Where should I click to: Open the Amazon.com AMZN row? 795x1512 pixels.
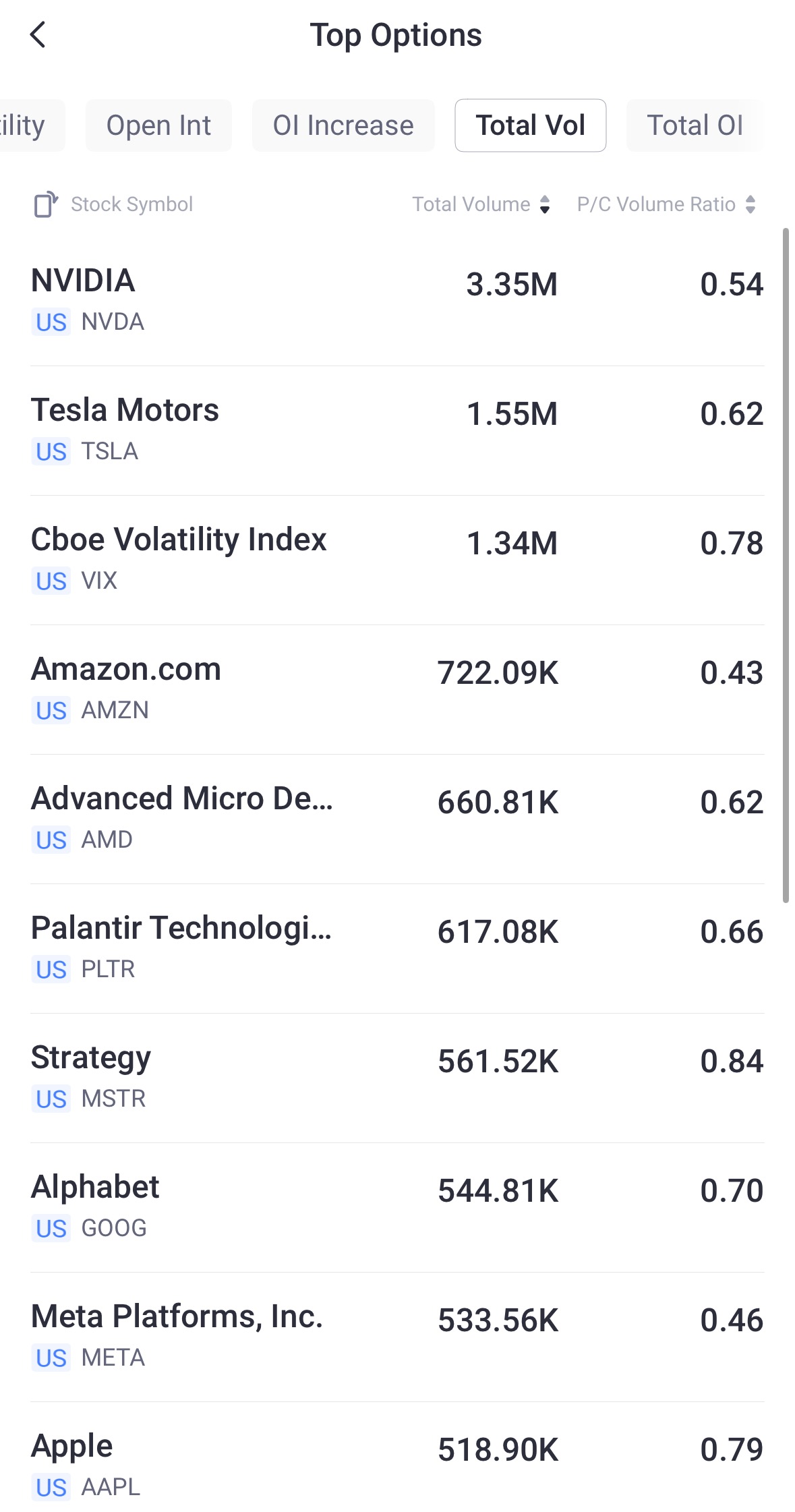(x=397, y=689)
